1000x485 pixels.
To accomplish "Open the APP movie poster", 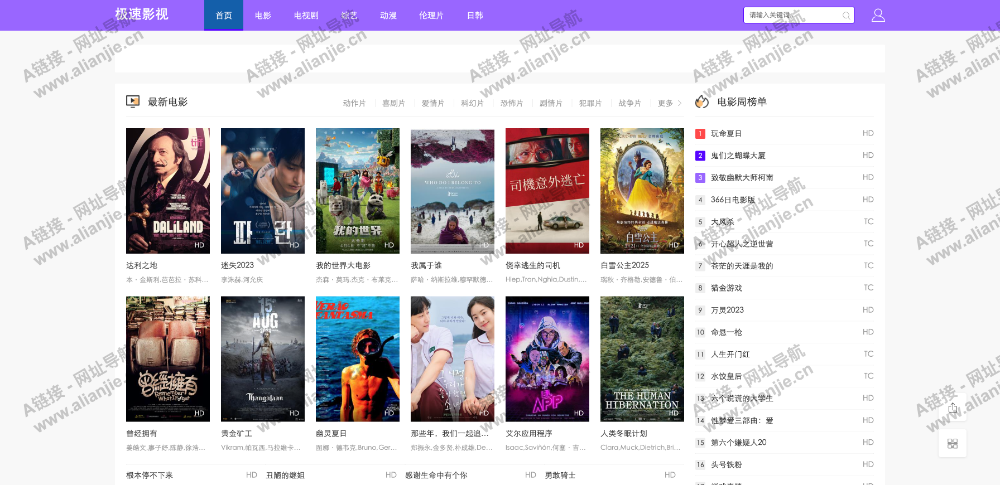I will pos(547,359).
